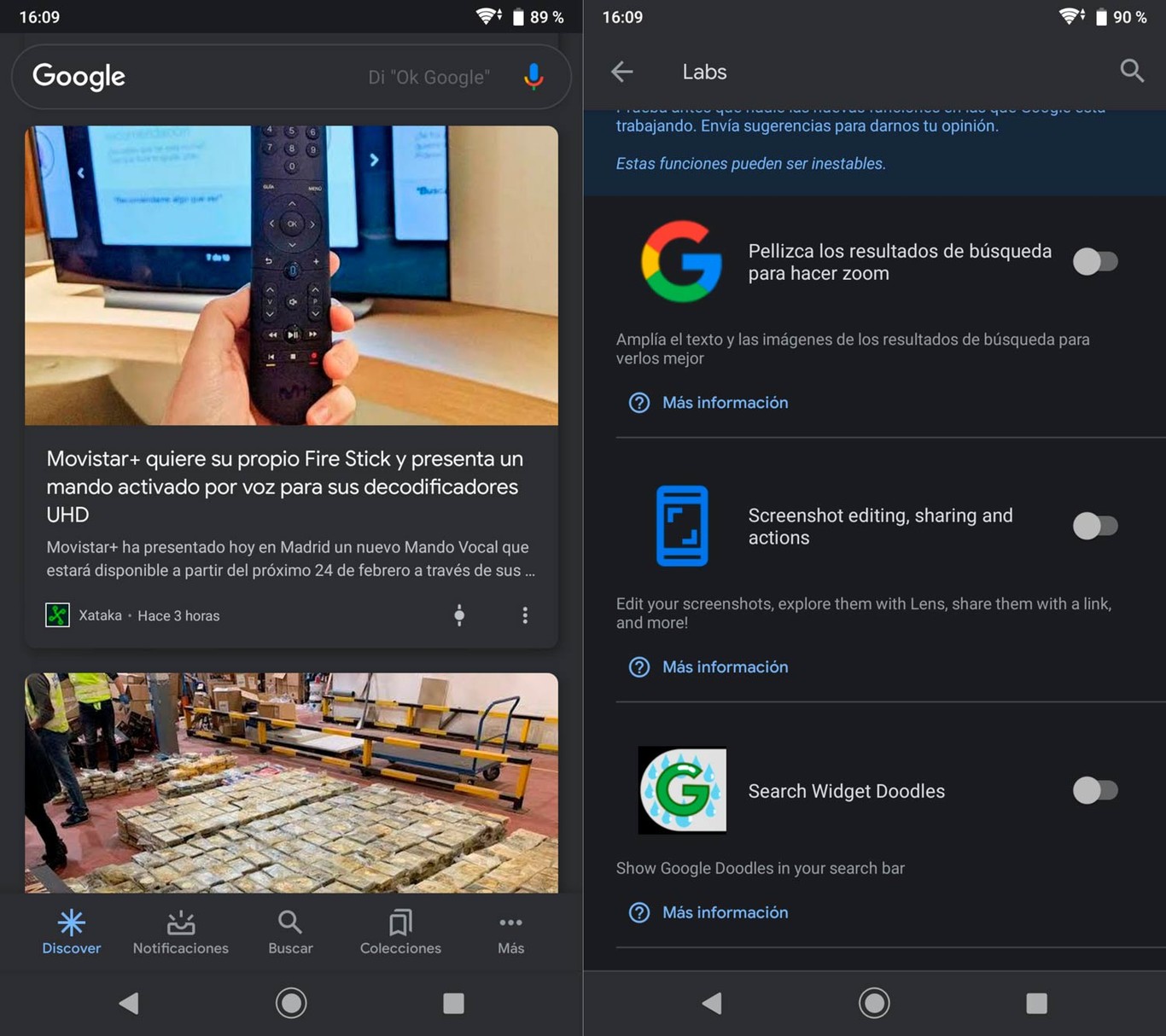1166x1036 pixels.
Task: Tap the "Labs" screen title
Action: pyautogui.click(x=704, y=72)
